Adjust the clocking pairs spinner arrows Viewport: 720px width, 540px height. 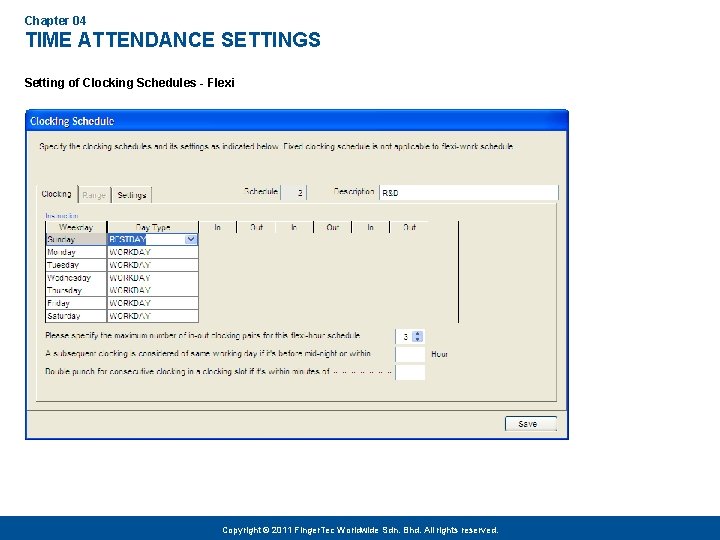[417, 337]
